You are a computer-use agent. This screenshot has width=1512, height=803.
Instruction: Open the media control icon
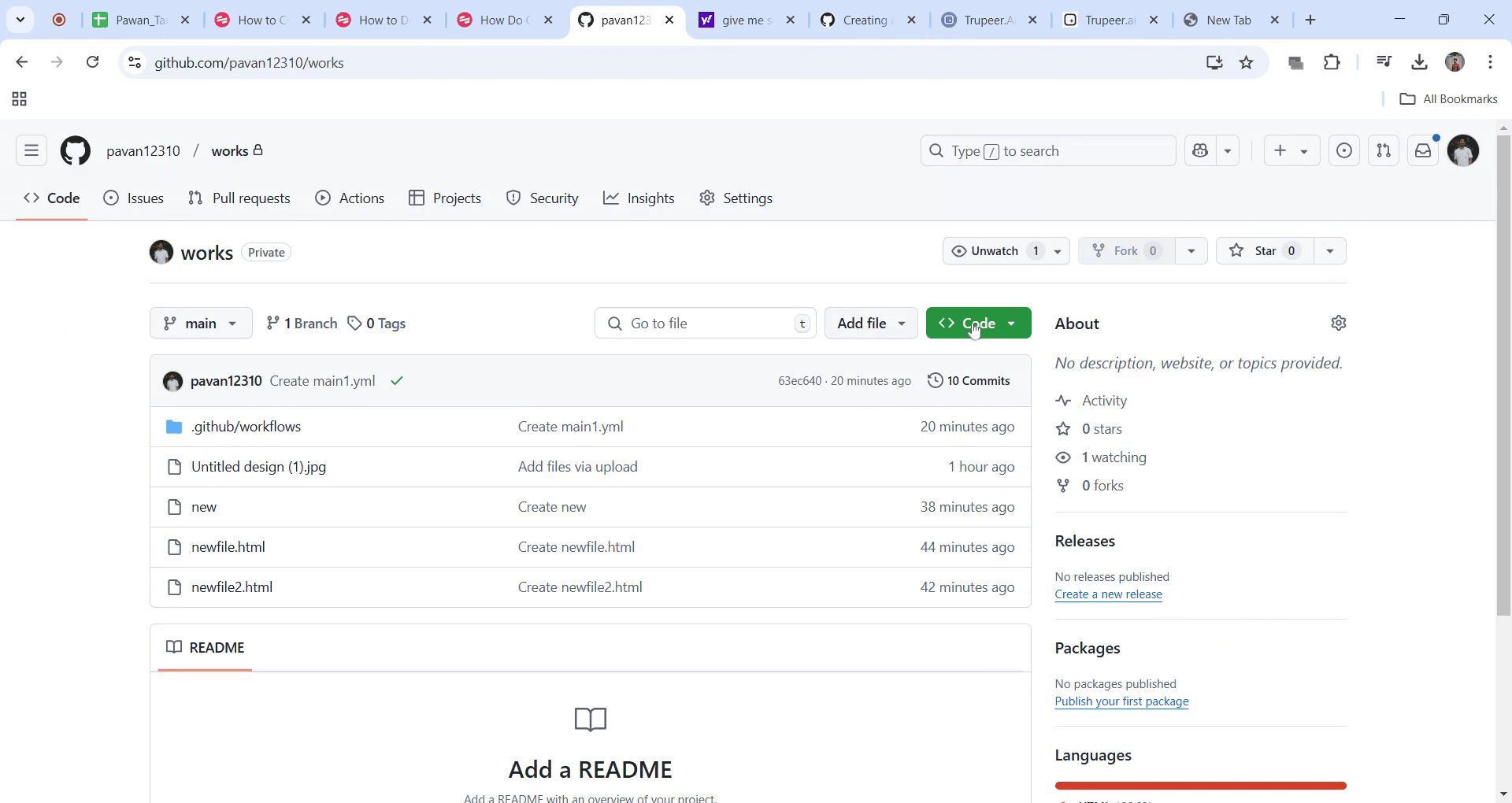click(x=1384, y=62)
